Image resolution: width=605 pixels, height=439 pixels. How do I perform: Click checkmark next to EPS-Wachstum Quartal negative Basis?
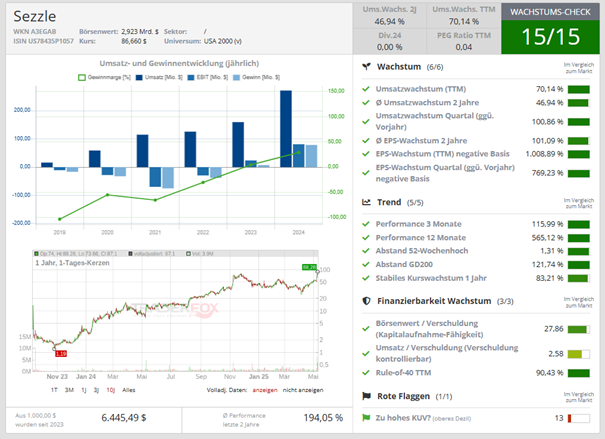point(366,173)
